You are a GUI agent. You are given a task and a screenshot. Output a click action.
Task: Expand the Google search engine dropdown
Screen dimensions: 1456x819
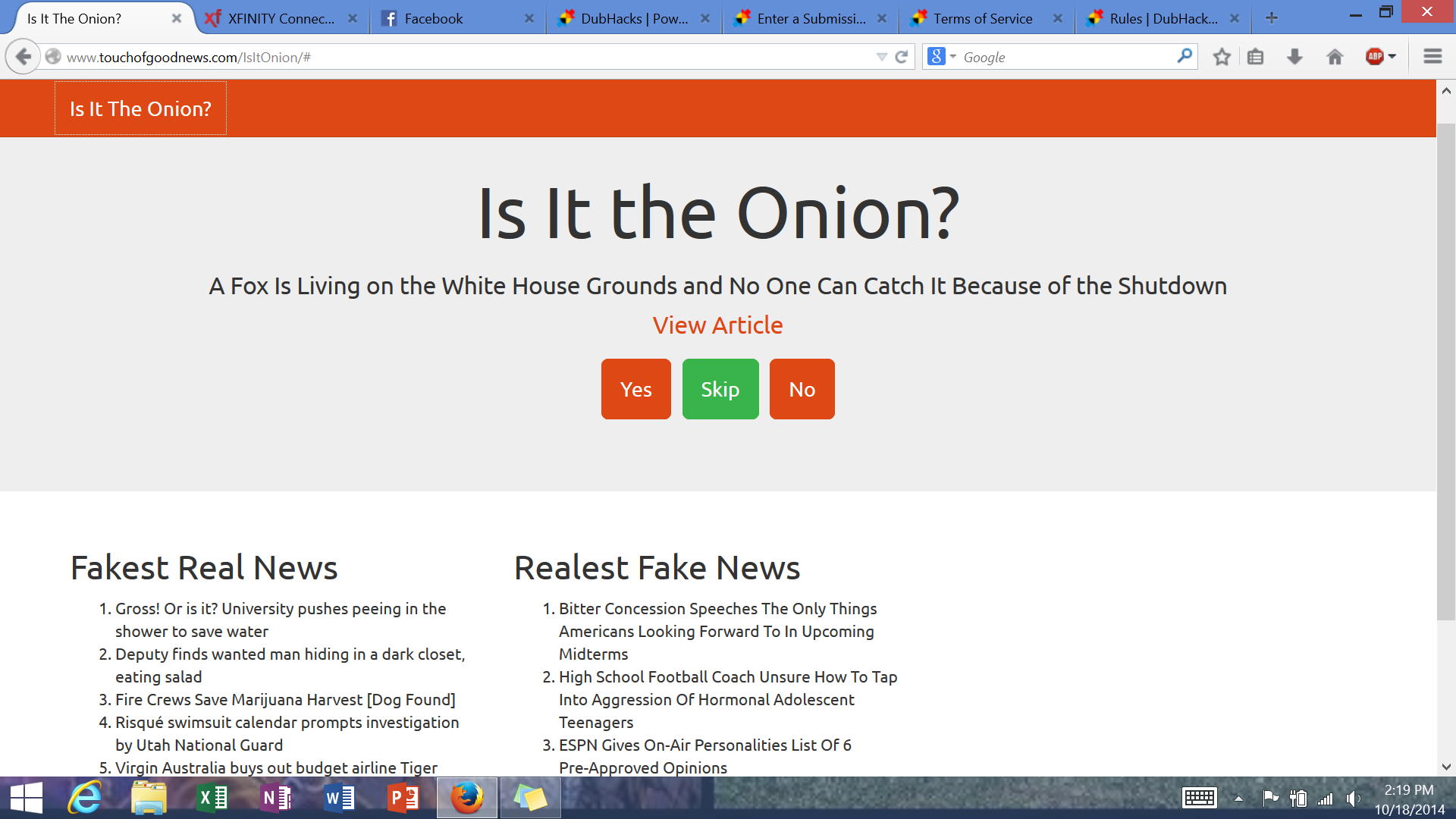tap(953, 57)
